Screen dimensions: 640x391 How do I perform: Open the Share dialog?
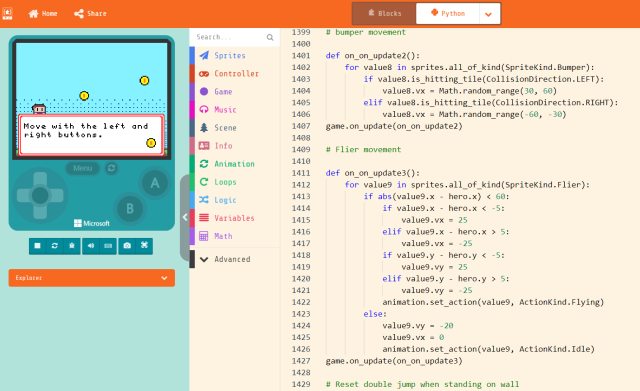click(x=90, y=13)
